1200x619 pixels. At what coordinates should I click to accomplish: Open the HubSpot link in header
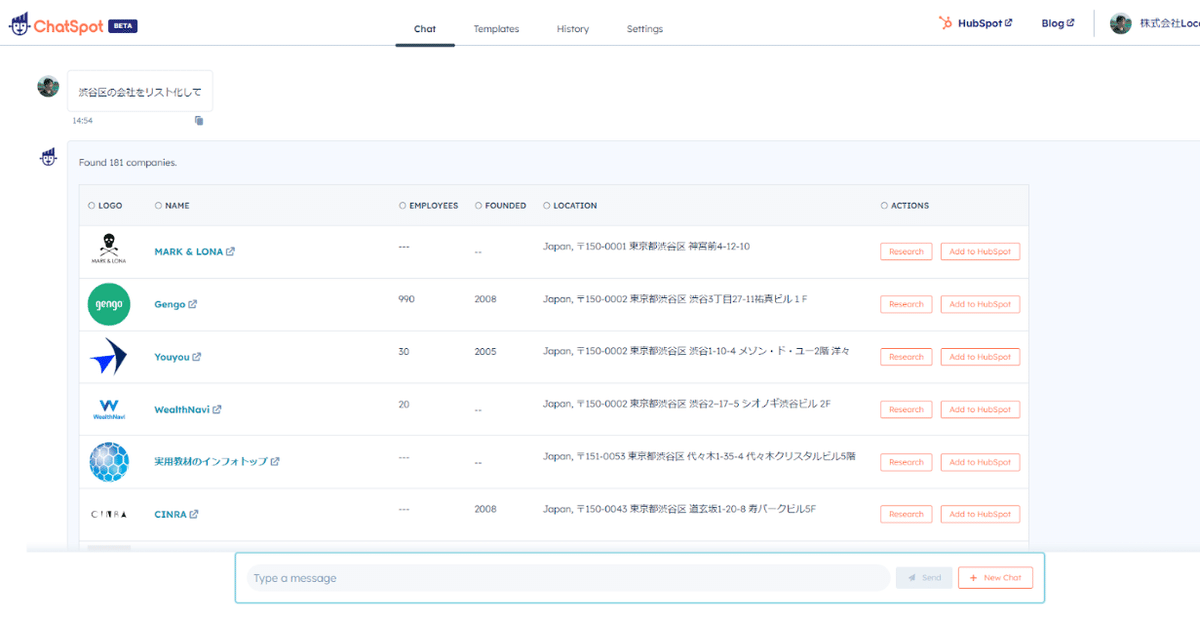coord(975,23)
